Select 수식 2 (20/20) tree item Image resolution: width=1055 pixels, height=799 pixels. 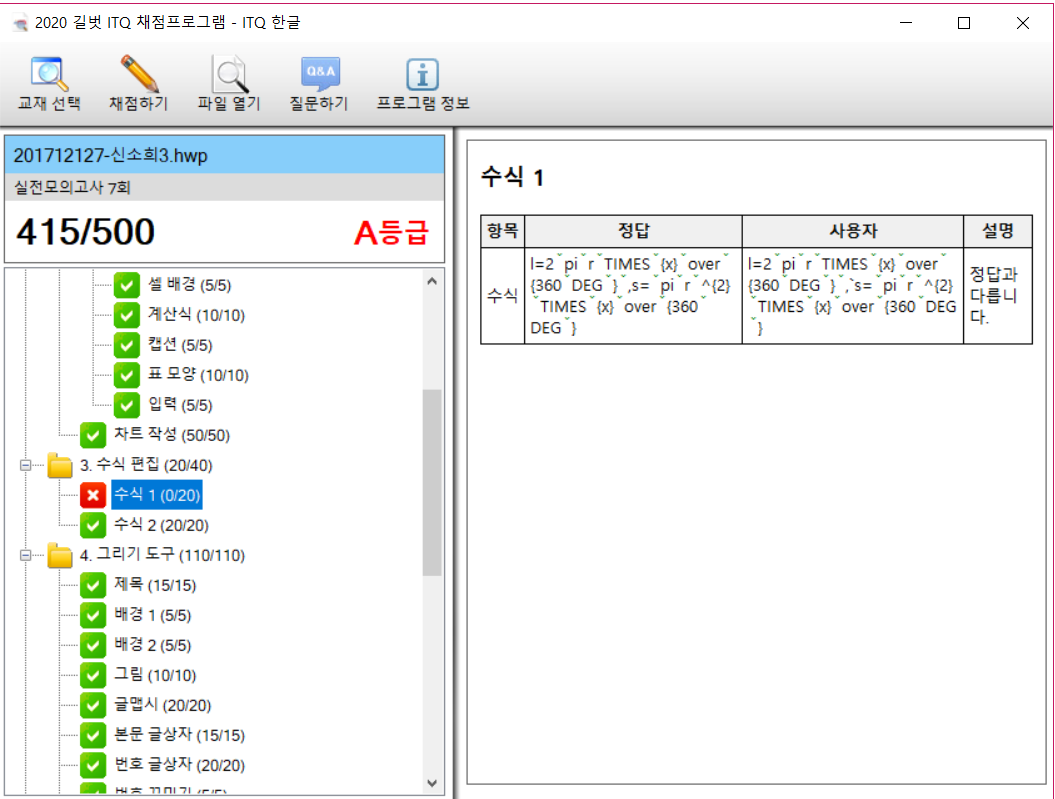pos(161,525)
